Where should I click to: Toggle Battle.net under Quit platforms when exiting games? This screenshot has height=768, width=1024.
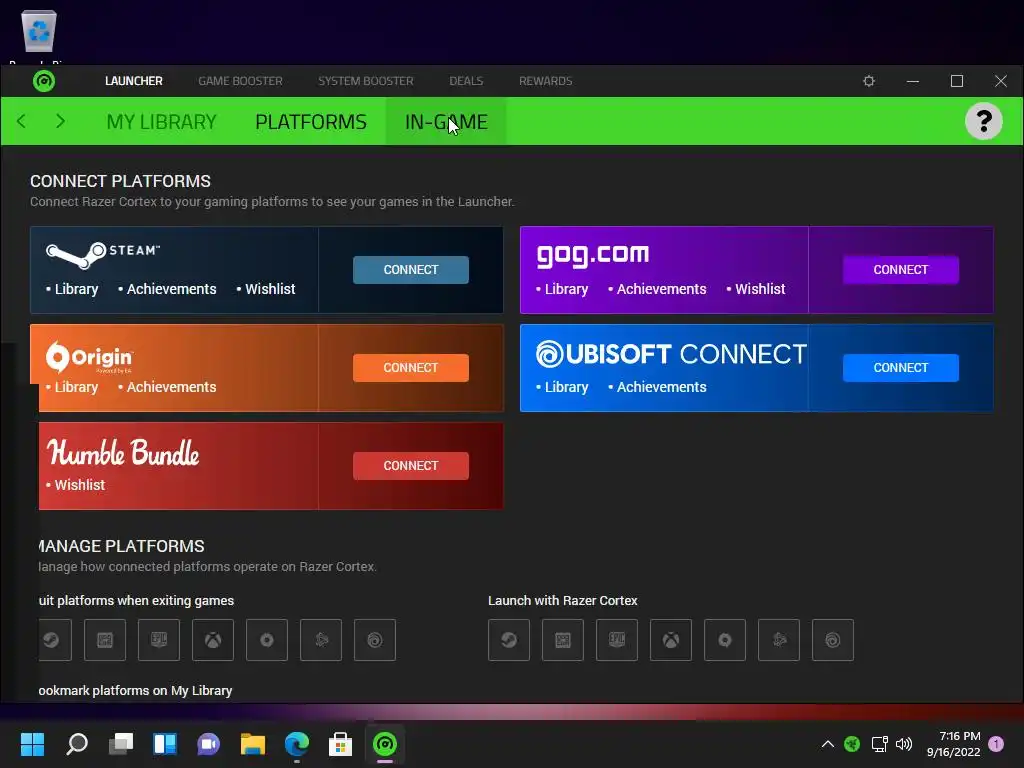tap(321, 640)
